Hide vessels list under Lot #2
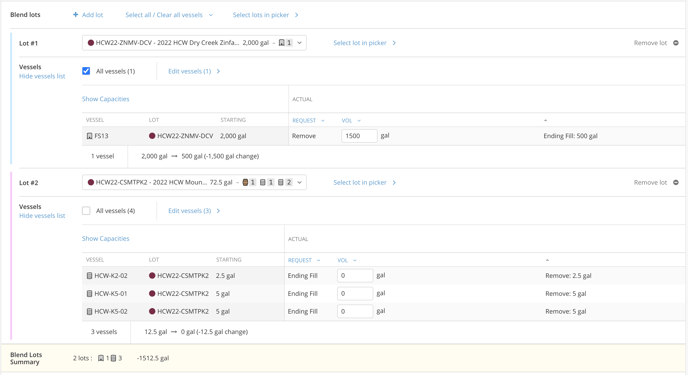Screen dimensions: 688x375 point(42,215)
